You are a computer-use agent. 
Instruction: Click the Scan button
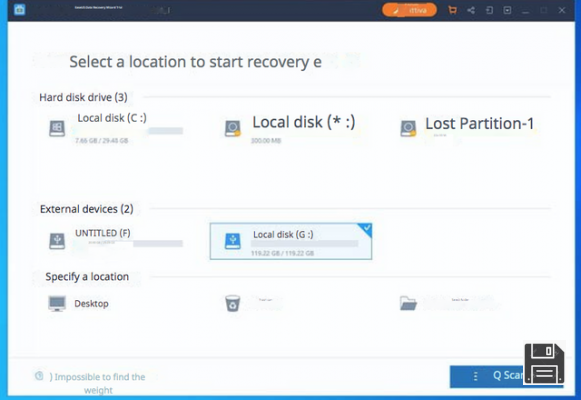[507, 376]
